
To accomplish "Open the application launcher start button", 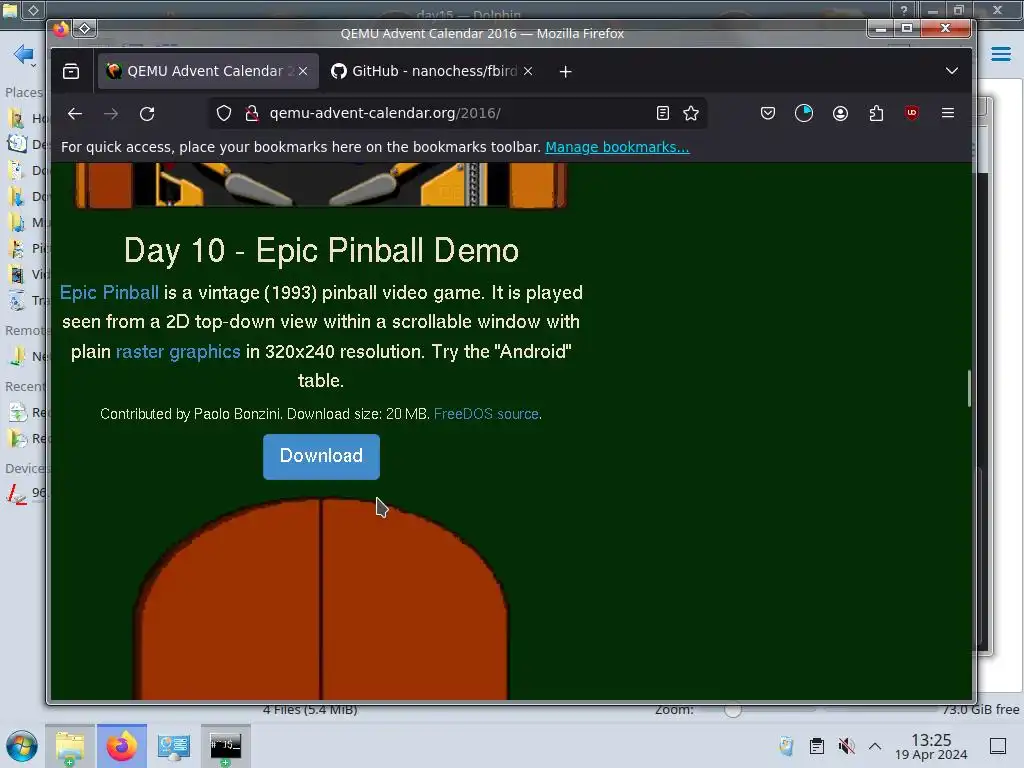I will [22, 746].
